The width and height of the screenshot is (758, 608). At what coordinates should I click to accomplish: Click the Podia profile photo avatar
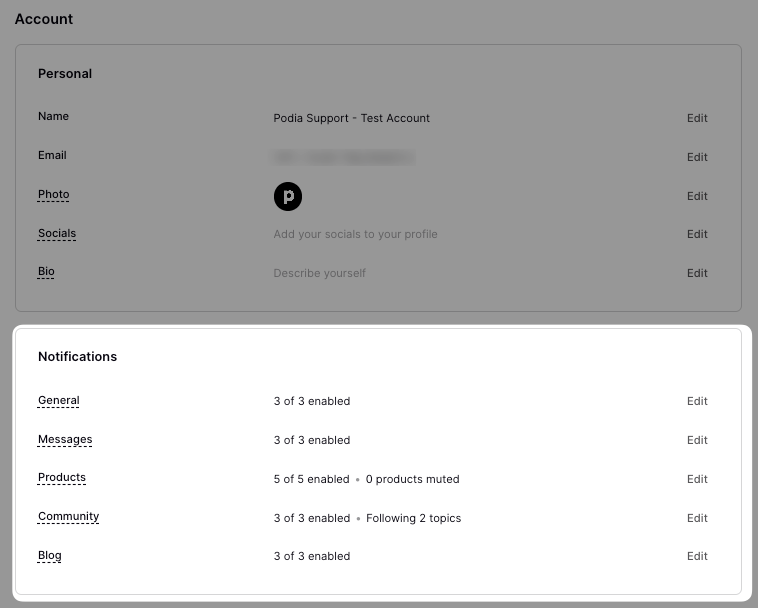pos(287,196)
